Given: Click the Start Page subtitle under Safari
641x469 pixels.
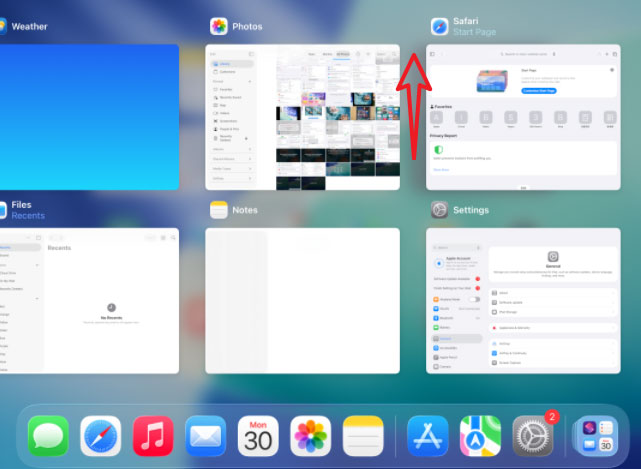Looking at the screenshot, I should (475, 32).
